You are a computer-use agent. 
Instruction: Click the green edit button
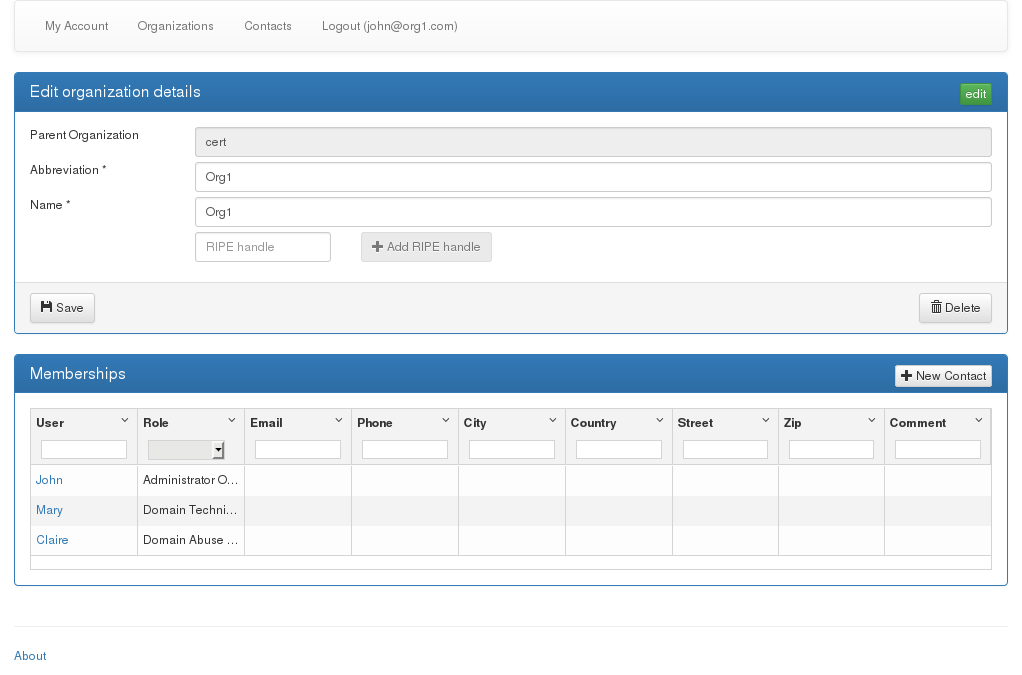point(976,94)
